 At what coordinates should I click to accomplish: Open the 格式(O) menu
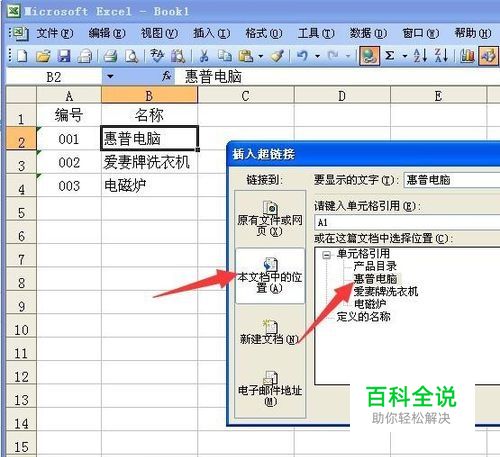264,33
